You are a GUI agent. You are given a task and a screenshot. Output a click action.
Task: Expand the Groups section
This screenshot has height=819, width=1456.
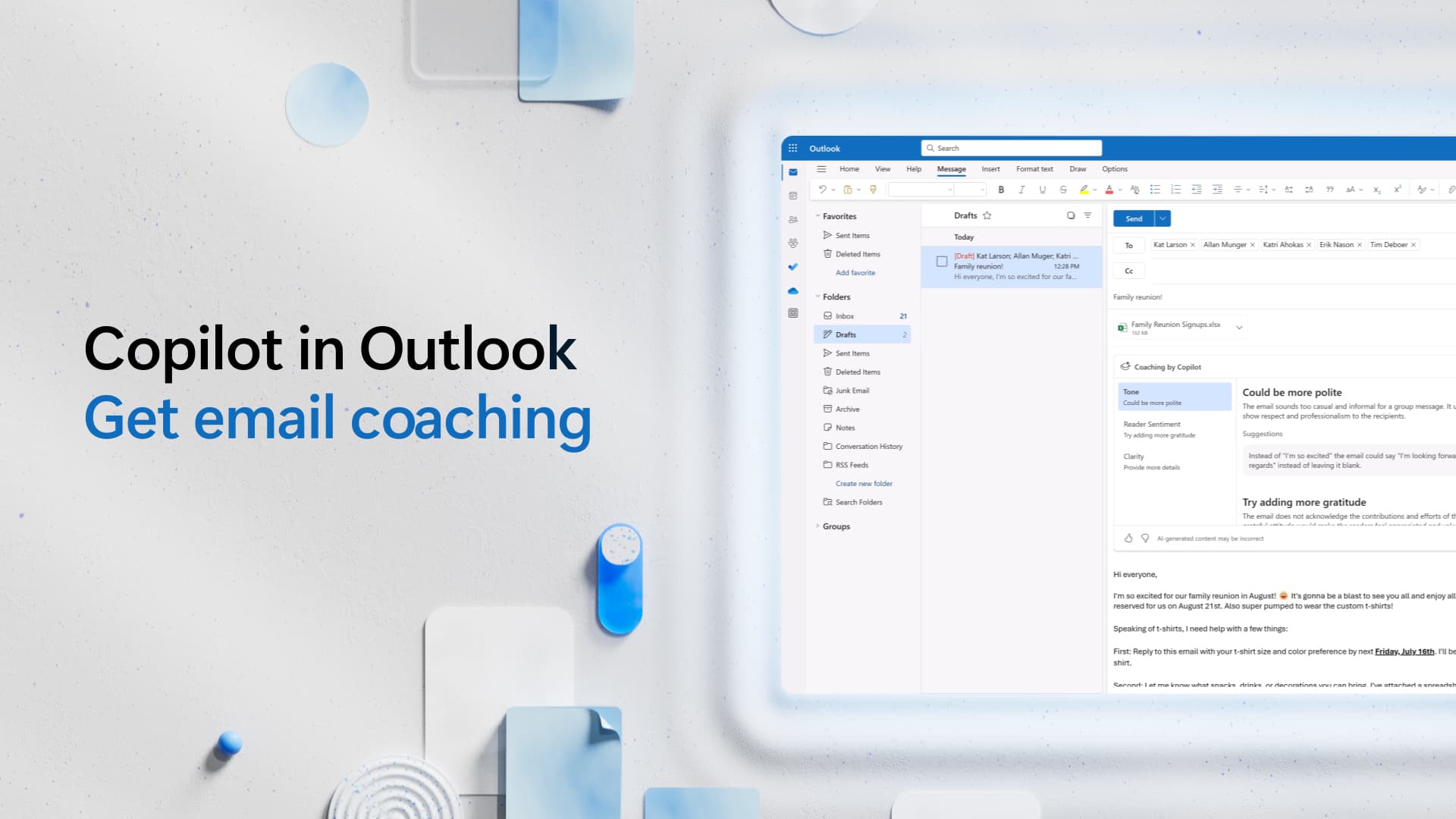pyautogui.click(x=818, y=526)
